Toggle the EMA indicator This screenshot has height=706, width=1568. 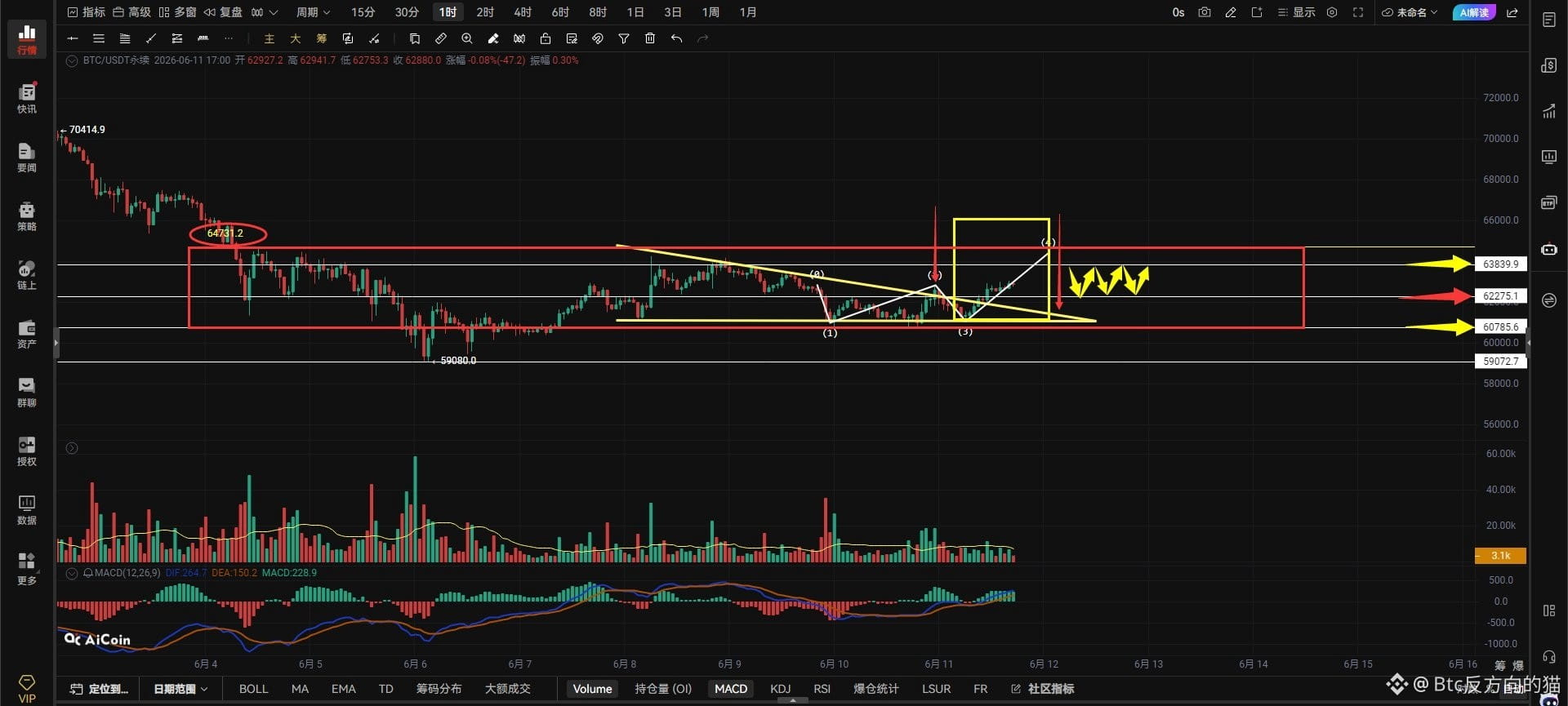(344, 689)
